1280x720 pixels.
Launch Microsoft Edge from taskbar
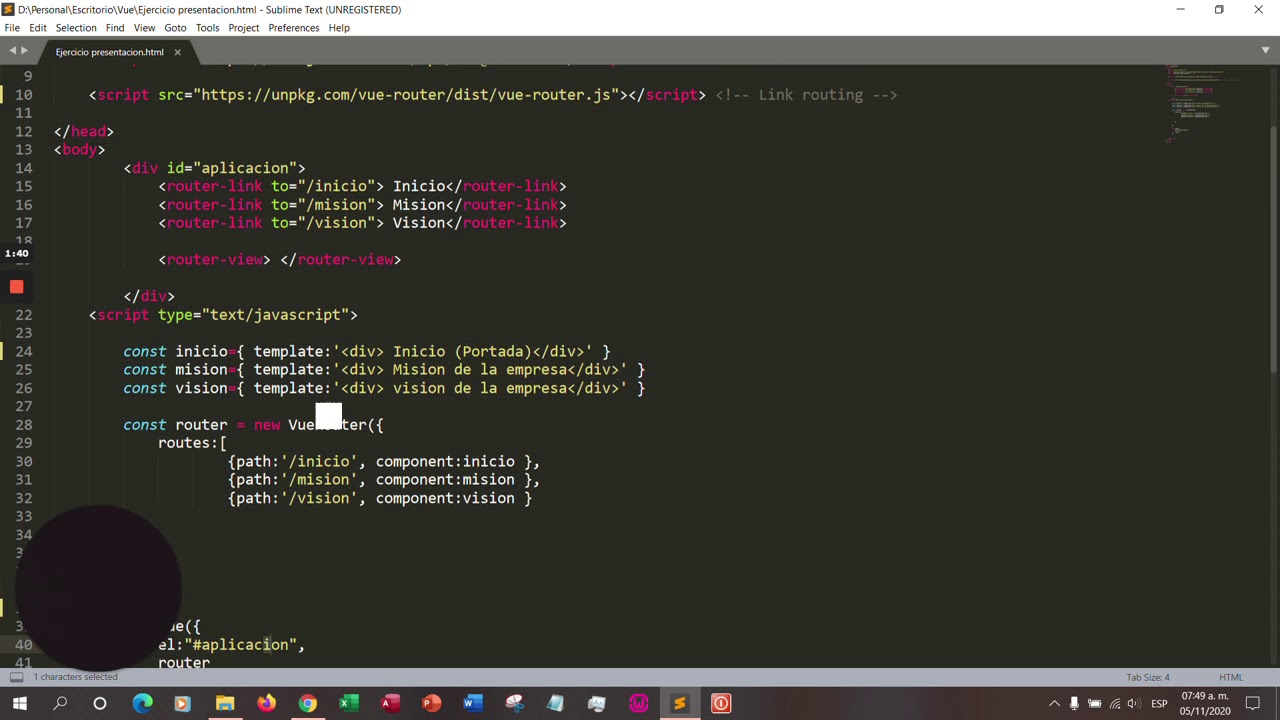point(142,704)
